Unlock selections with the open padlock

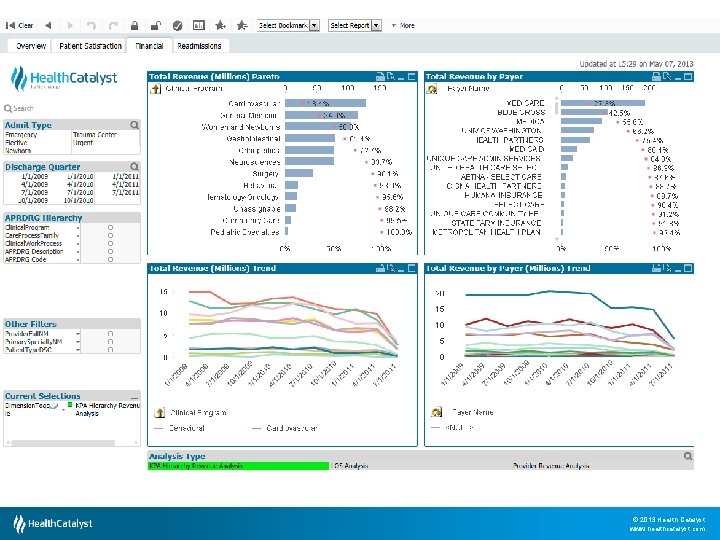point(156,25)
